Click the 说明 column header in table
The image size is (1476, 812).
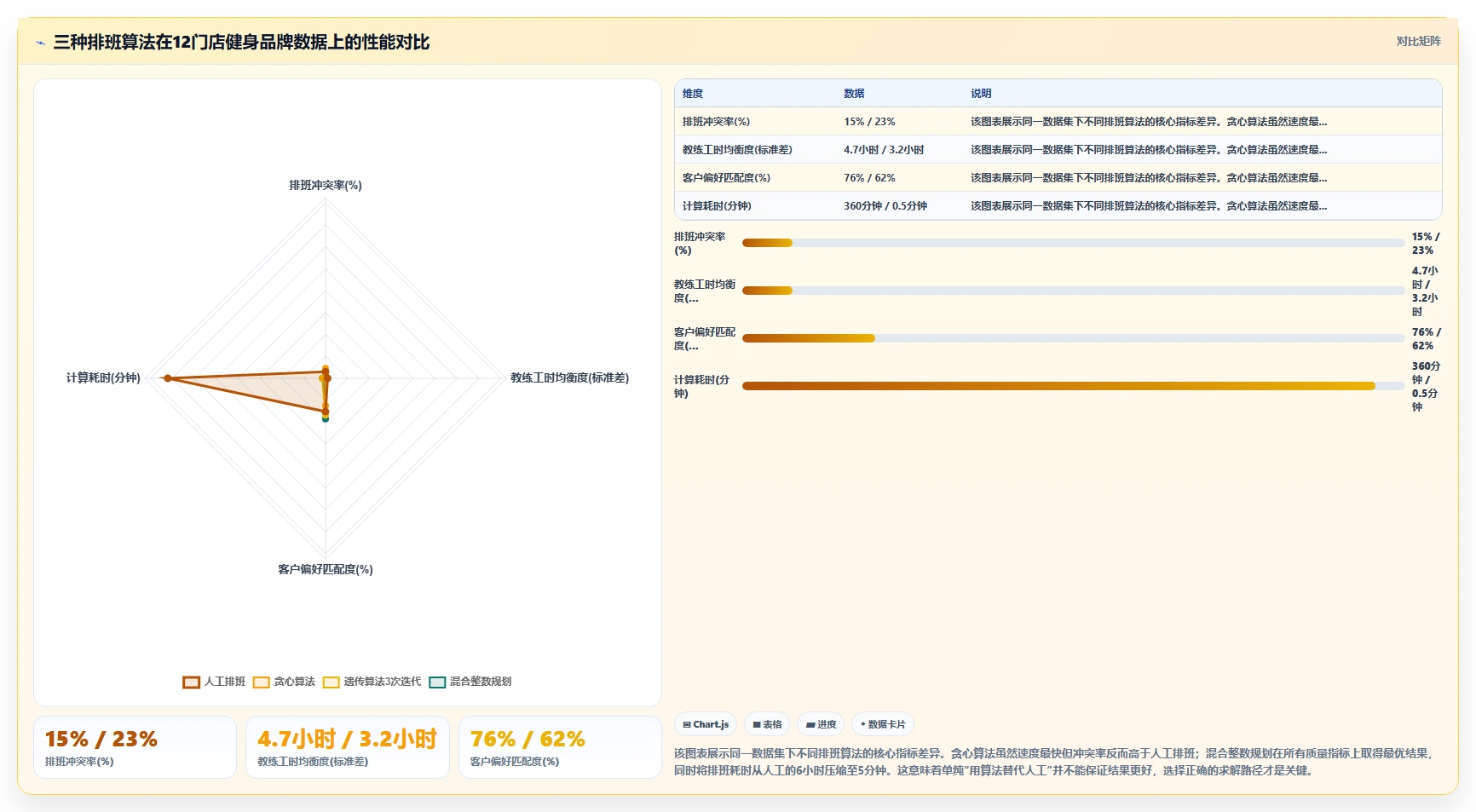pos(981,94)
